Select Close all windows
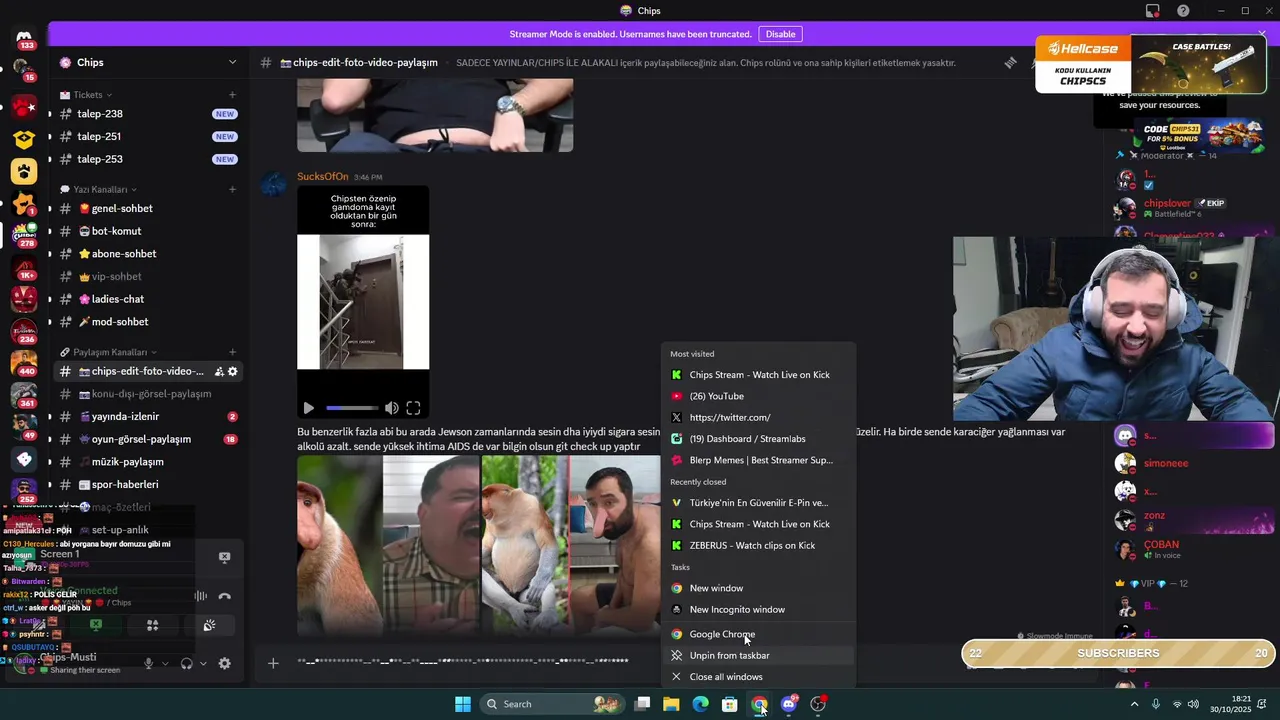 (759, 677)
